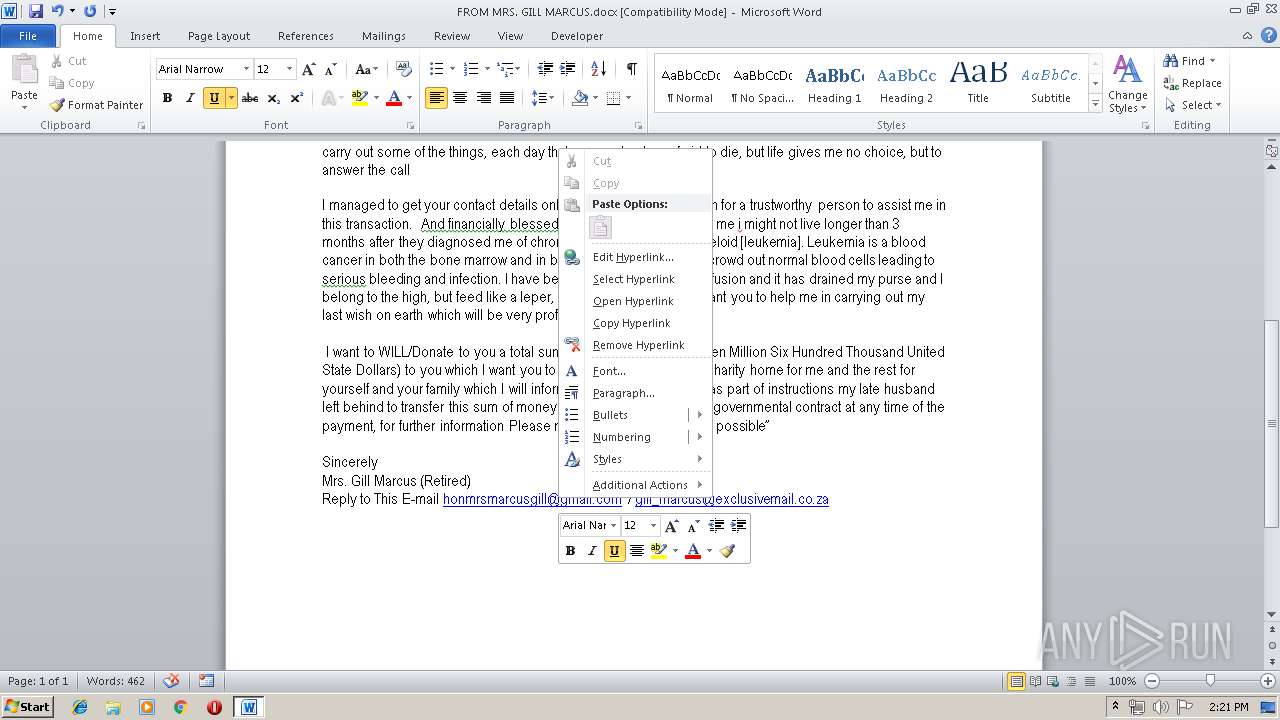
Task: Click the mini toolbar Format Painter brush
Action: point(727,551)
